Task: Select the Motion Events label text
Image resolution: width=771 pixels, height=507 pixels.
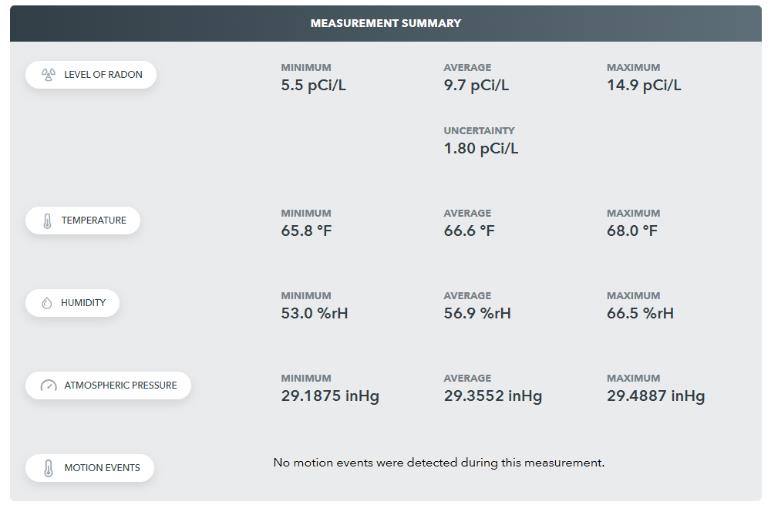Action: point(102,468)
